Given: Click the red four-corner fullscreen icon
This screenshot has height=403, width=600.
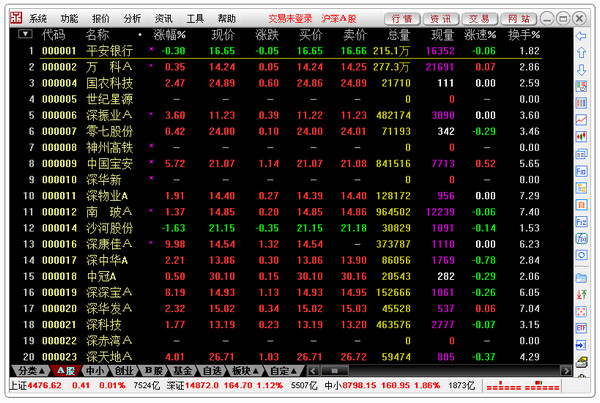Looking at the screenshot, I should [581, 312].
